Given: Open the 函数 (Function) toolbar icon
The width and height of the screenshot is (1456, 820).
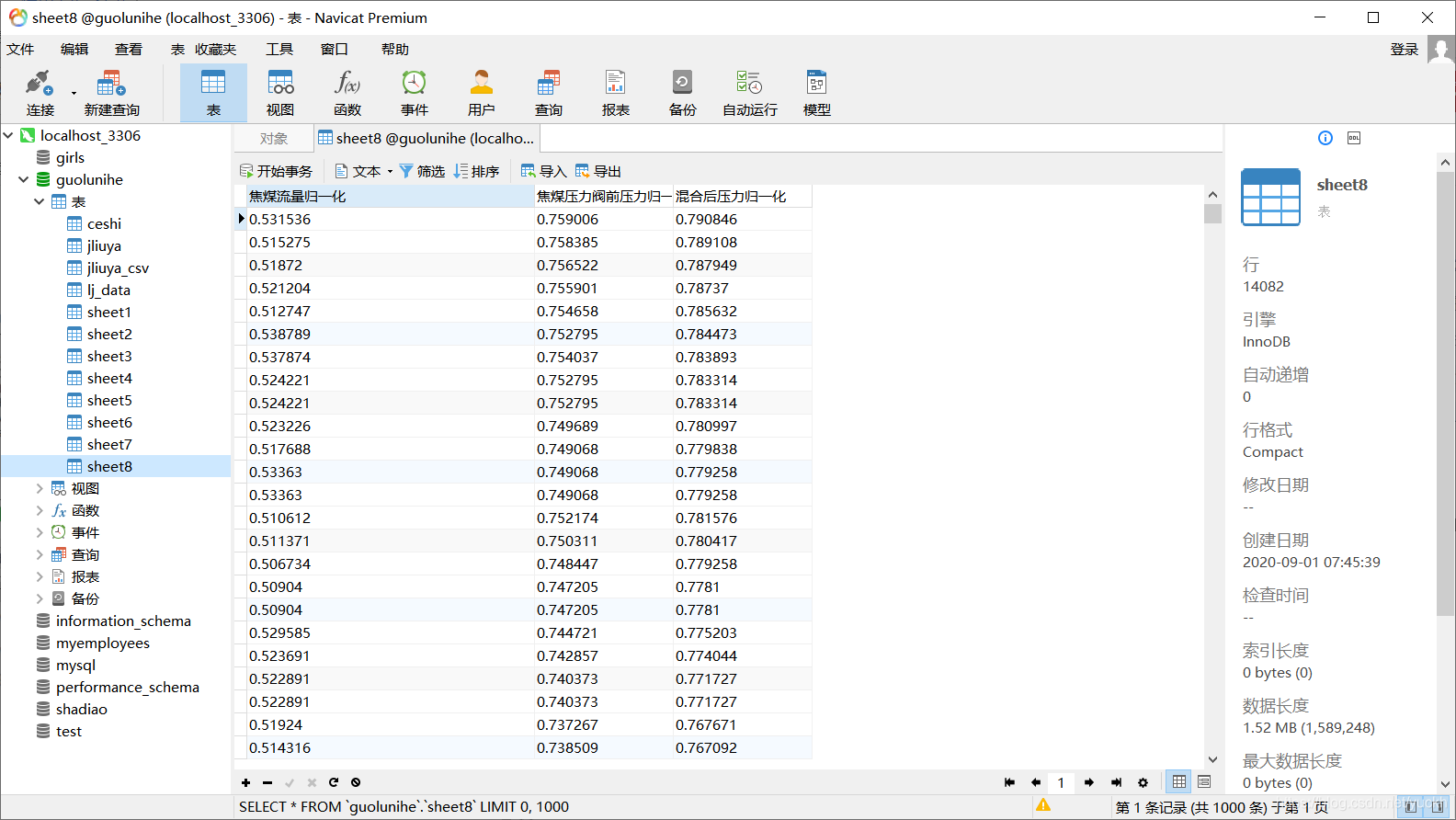Looking at the screenshot, I should [x=347, y=94].
